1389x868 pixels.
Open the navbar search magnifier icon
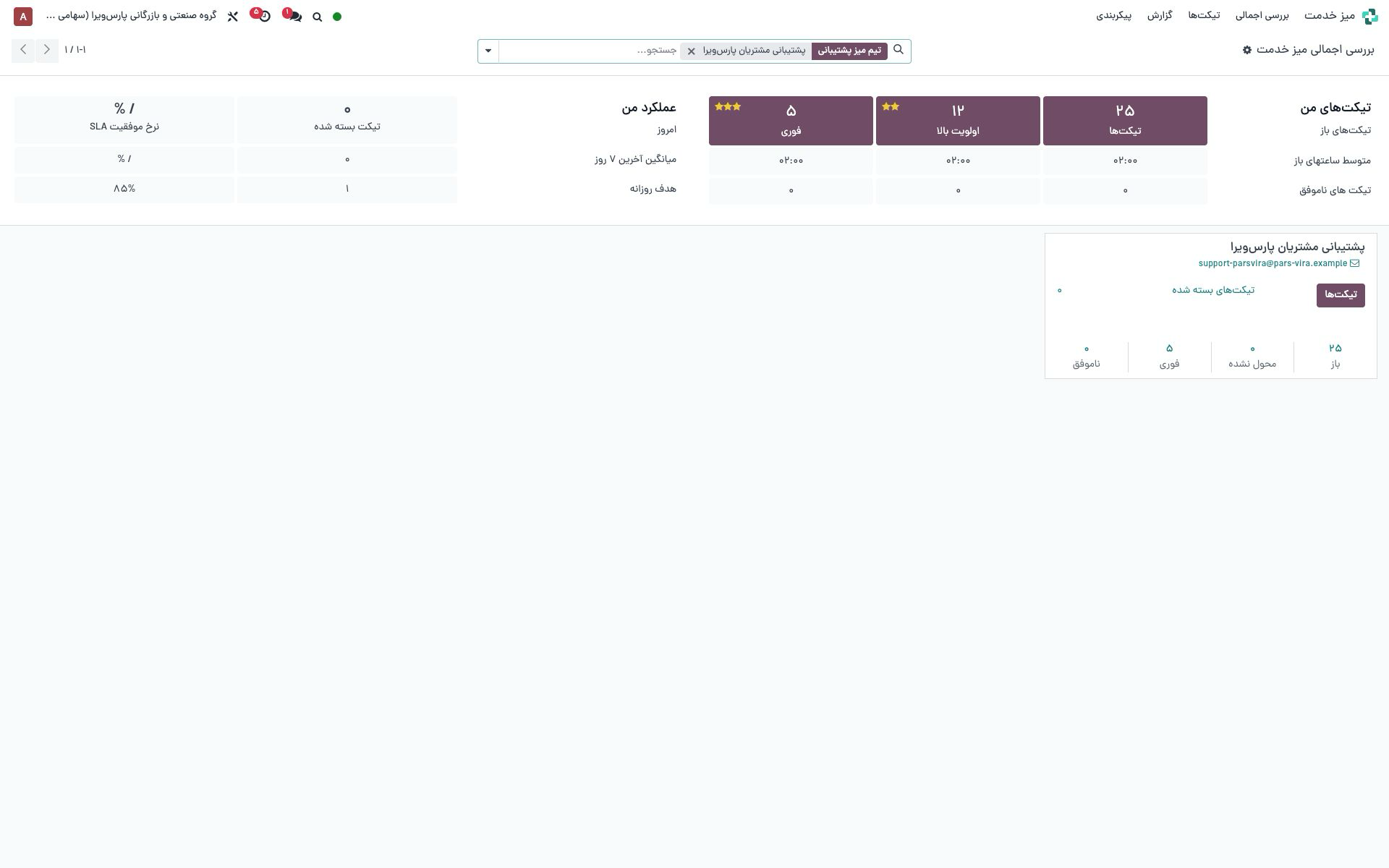point(317,17)
